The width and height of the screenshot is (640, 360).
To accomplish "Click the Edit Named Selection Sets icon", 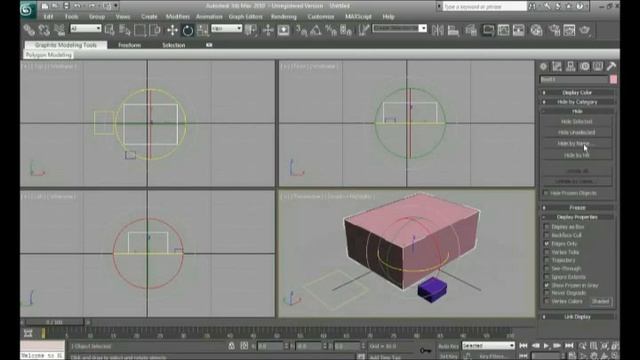I will (x=363, y=30).
